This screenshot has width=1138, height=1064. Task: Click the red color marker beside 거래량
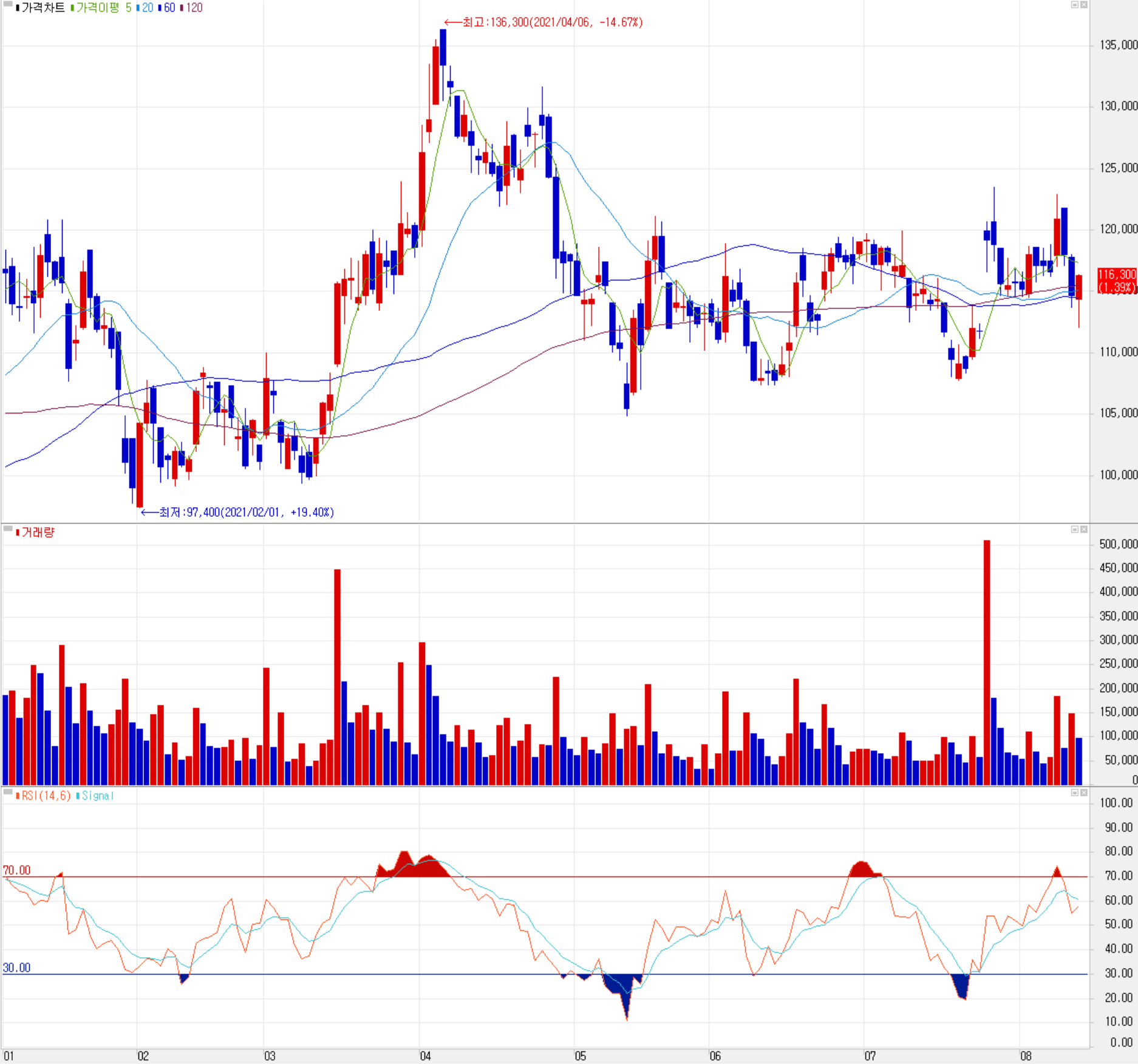click(x=18, y=533)
